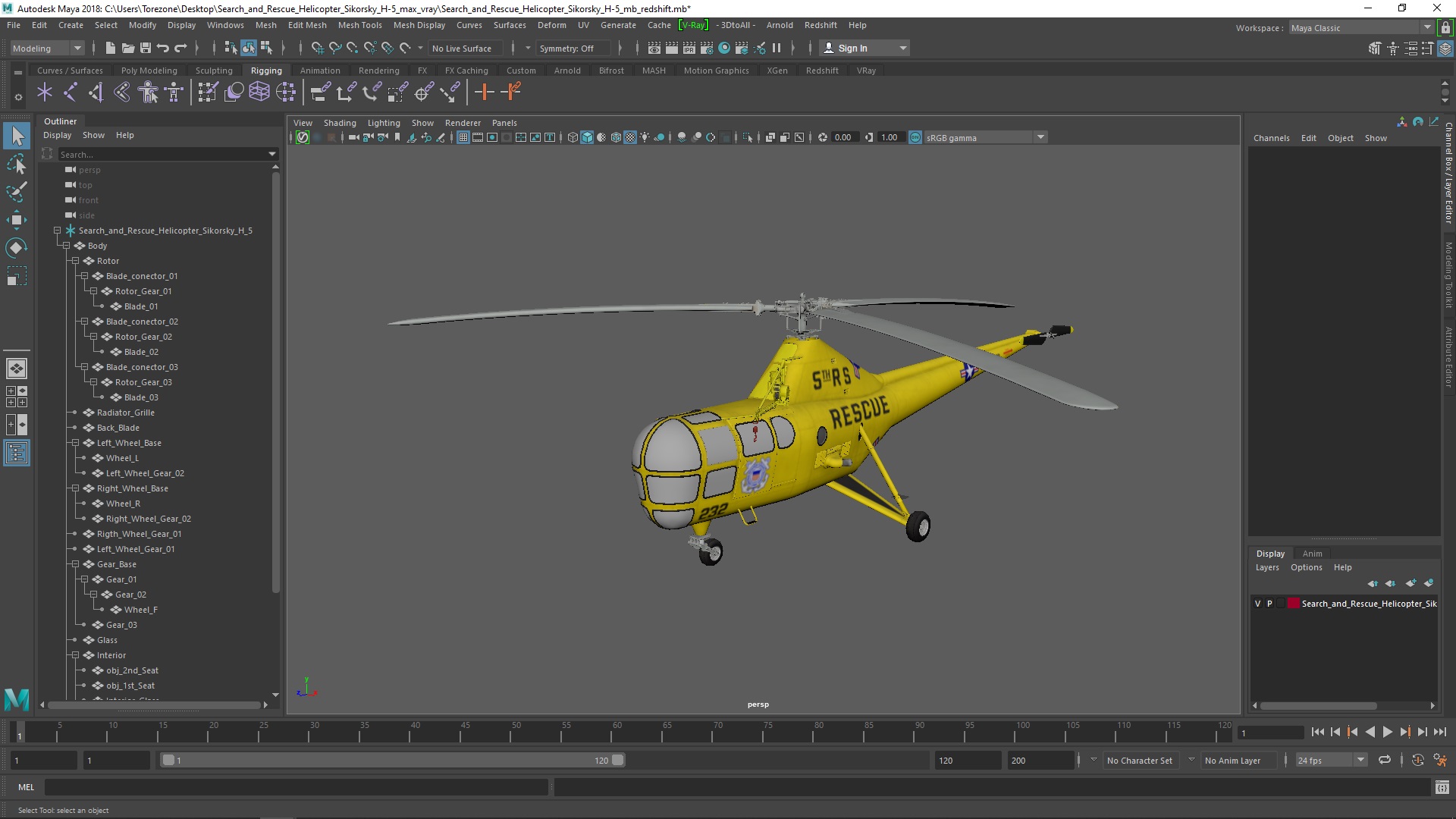Viewport: 1456px width, 819px height.
Task: Click the red layer color swatch
Action: click(1294, 604)
